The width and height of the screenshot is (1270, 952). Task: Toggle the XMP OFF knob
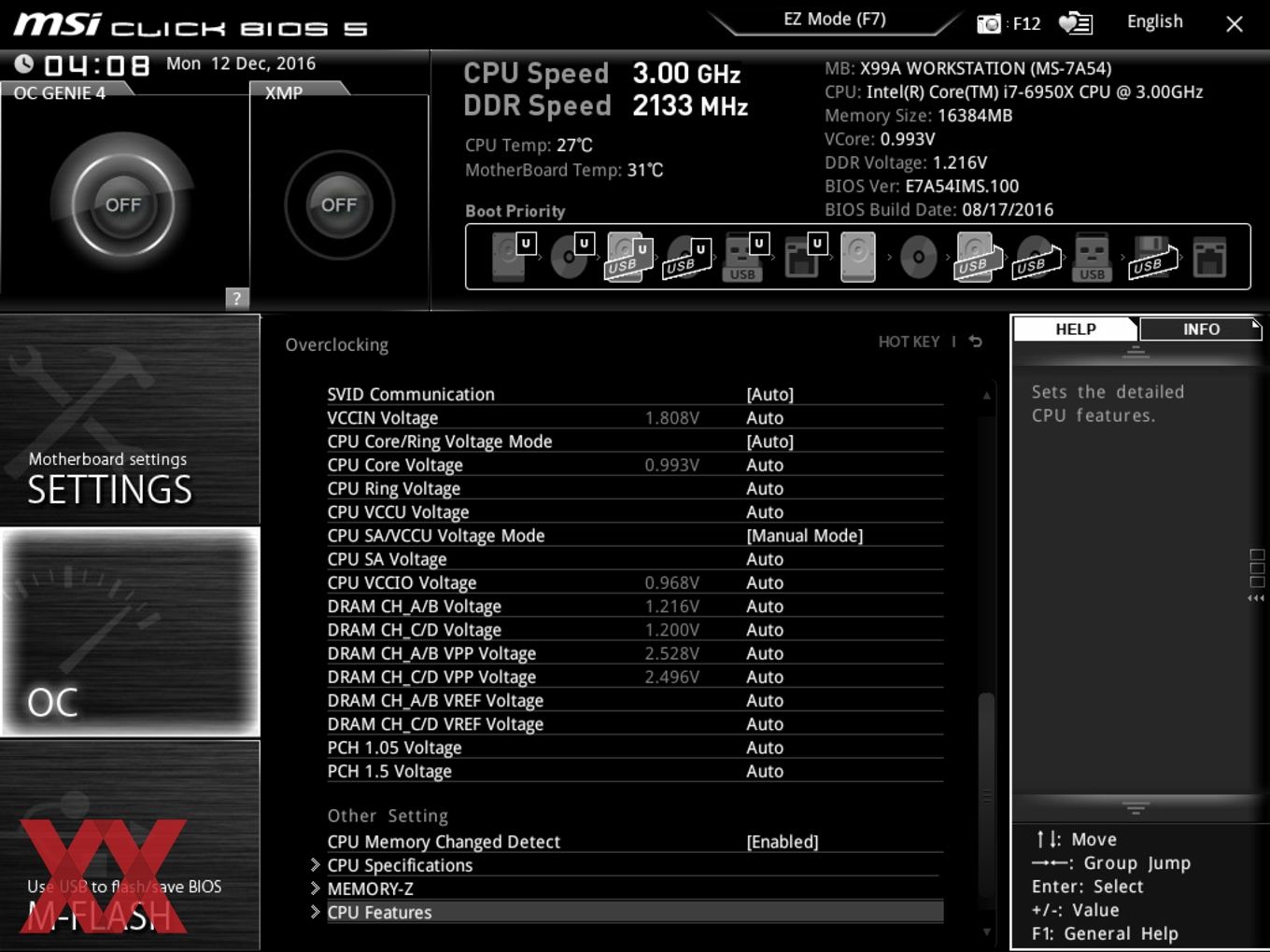[339, 204]
